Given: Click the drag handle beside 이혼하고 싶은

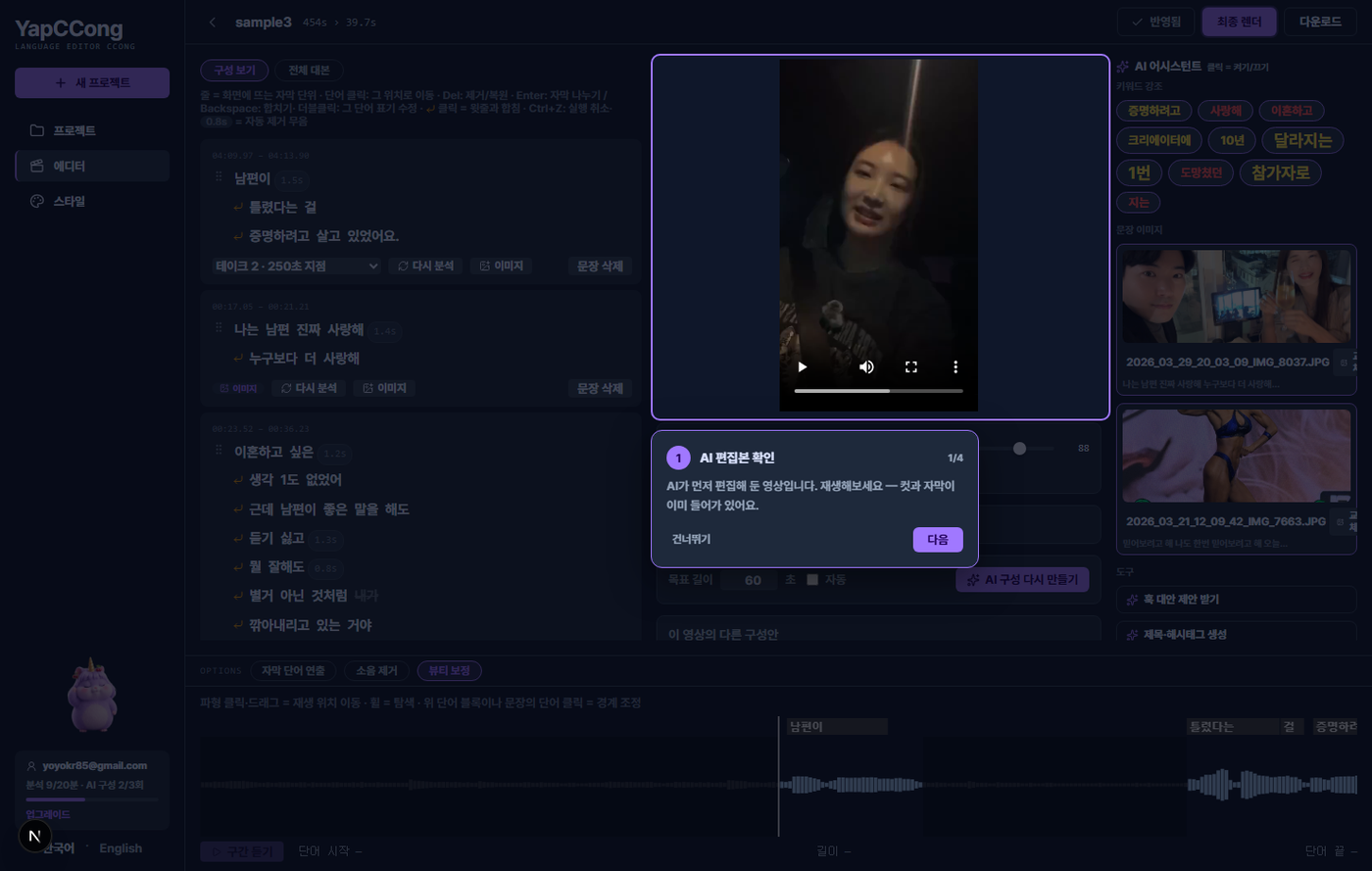Looking at the screenshot, I should coord(219,451).
